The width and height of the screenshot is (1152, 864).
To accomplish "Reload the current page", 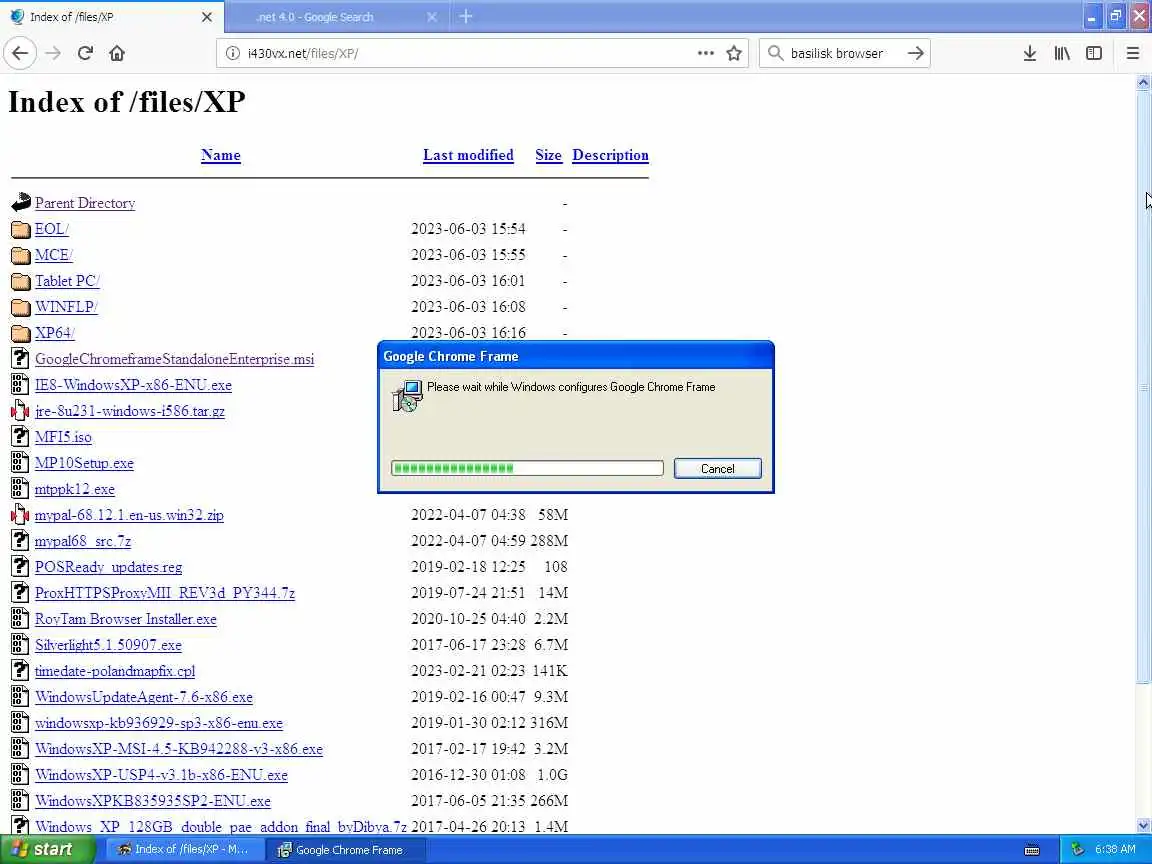I will point(85,53).
